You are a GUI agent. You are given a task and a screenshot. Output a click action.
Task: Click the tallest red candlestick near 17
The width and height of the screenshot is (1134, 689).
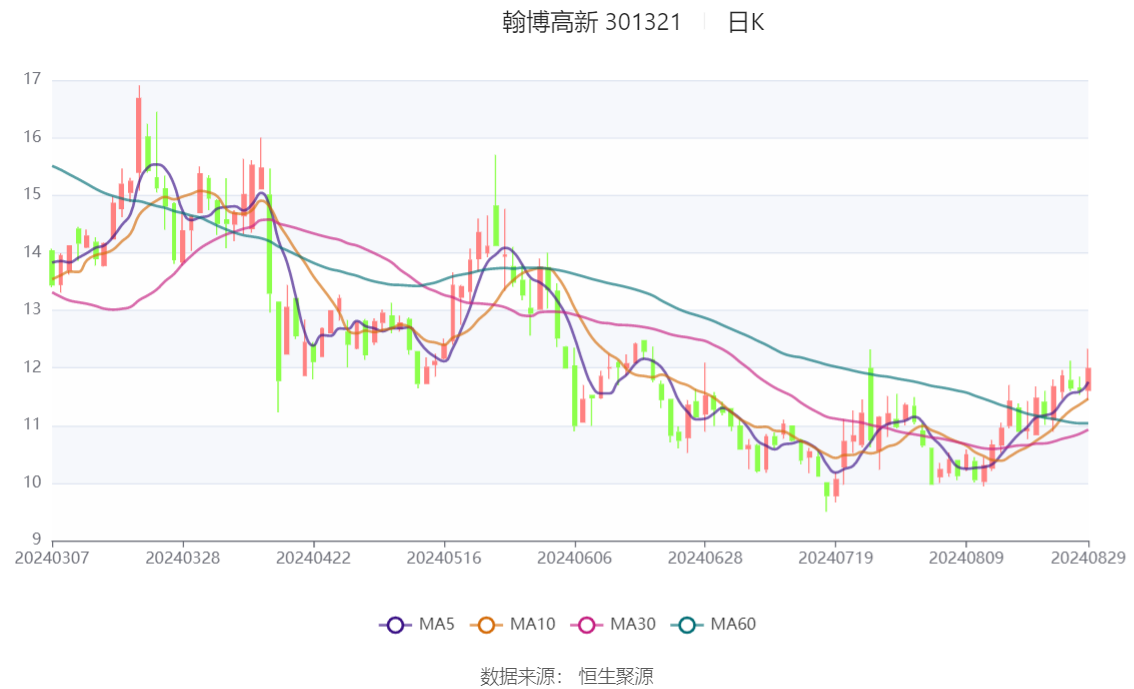(139, 135)
